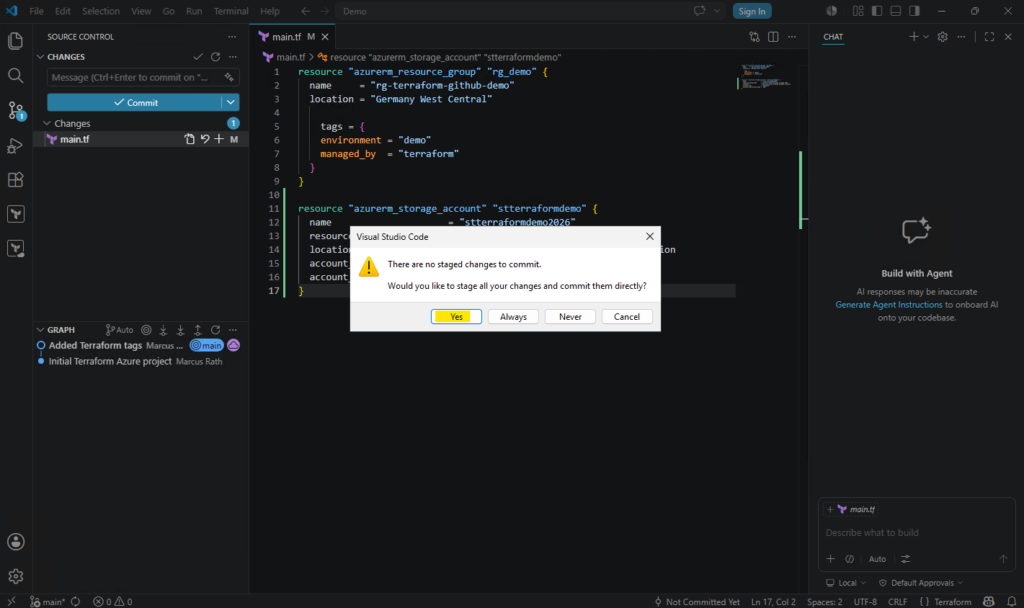Image resolution: width=1024 pixels, height=608 pixels.
Task: Open the Extensions view icon
Action: coord(15,180)
